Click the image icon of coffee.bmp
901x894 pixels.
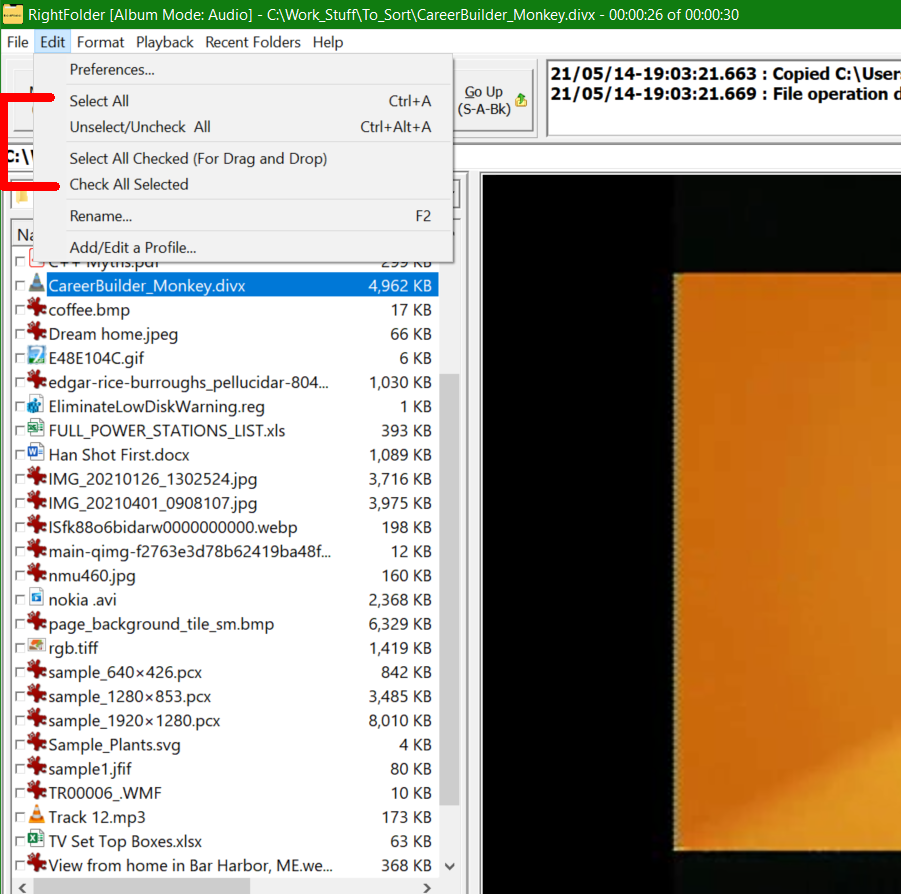(37, 309)
